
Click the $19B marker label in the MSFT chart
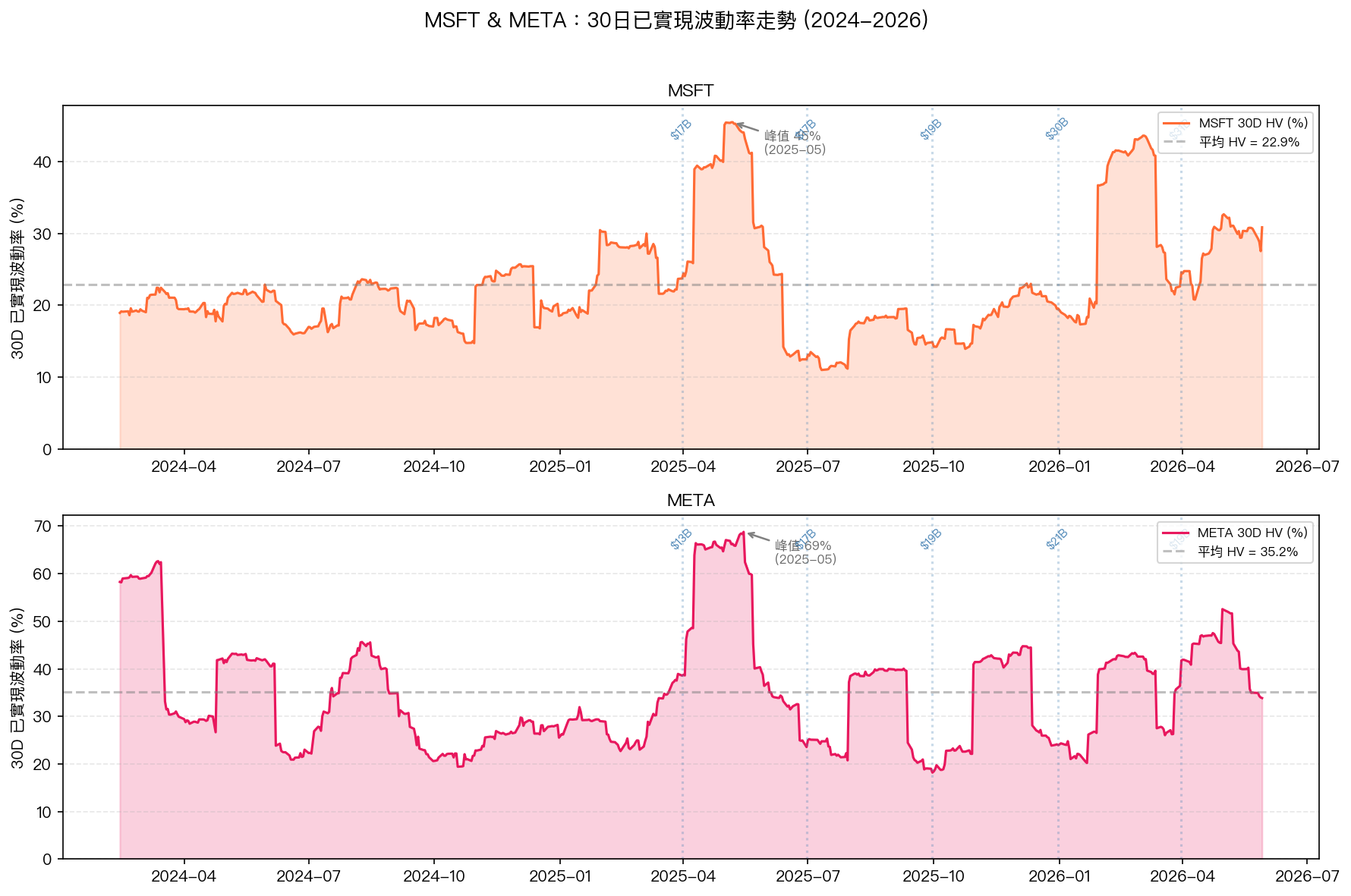(931, 130)
